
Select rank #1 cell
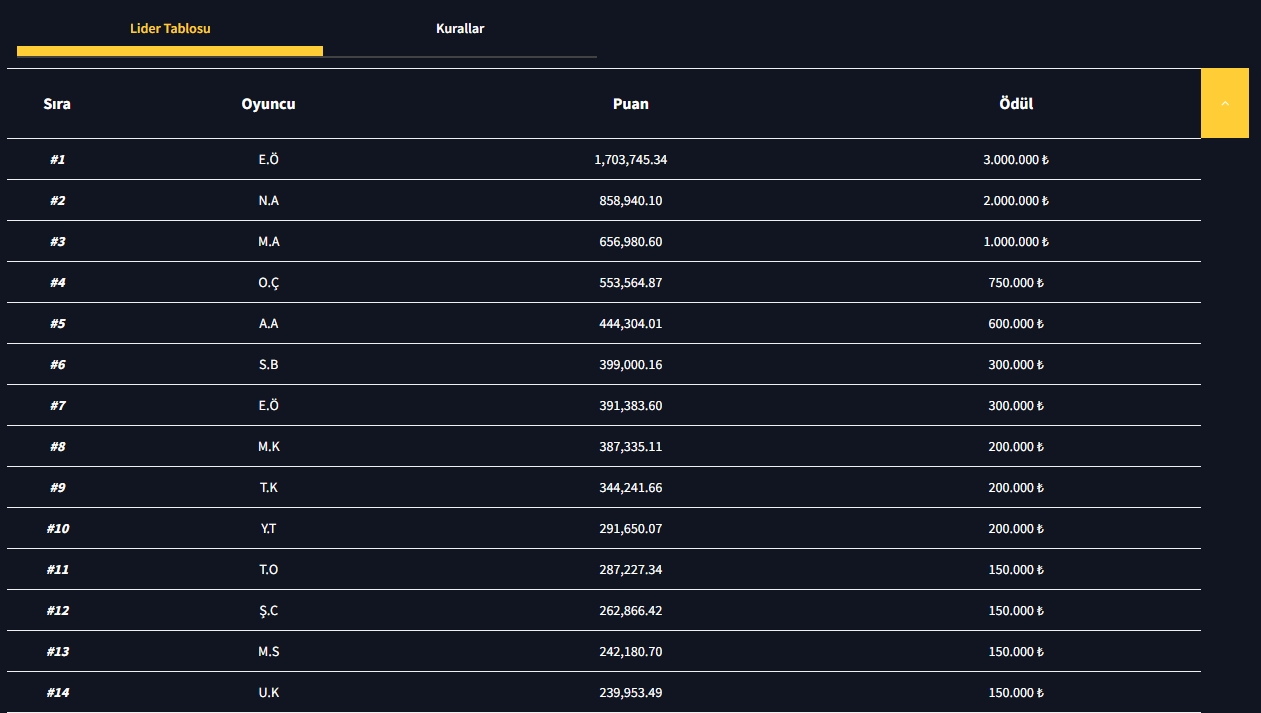click(57, 159)
